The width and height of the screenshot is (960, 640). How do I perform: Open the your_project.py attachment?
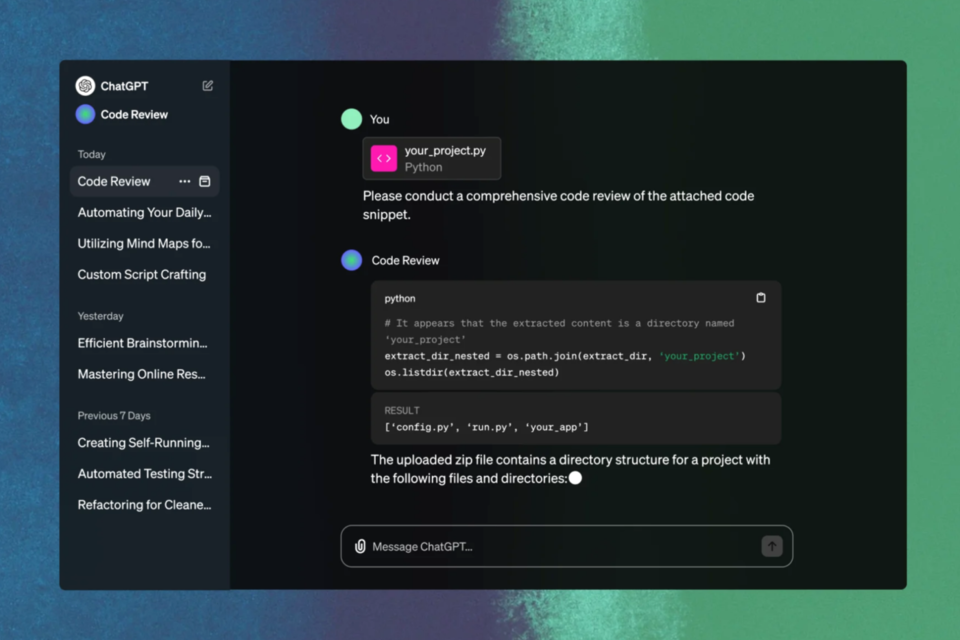(x=445, y=159)
